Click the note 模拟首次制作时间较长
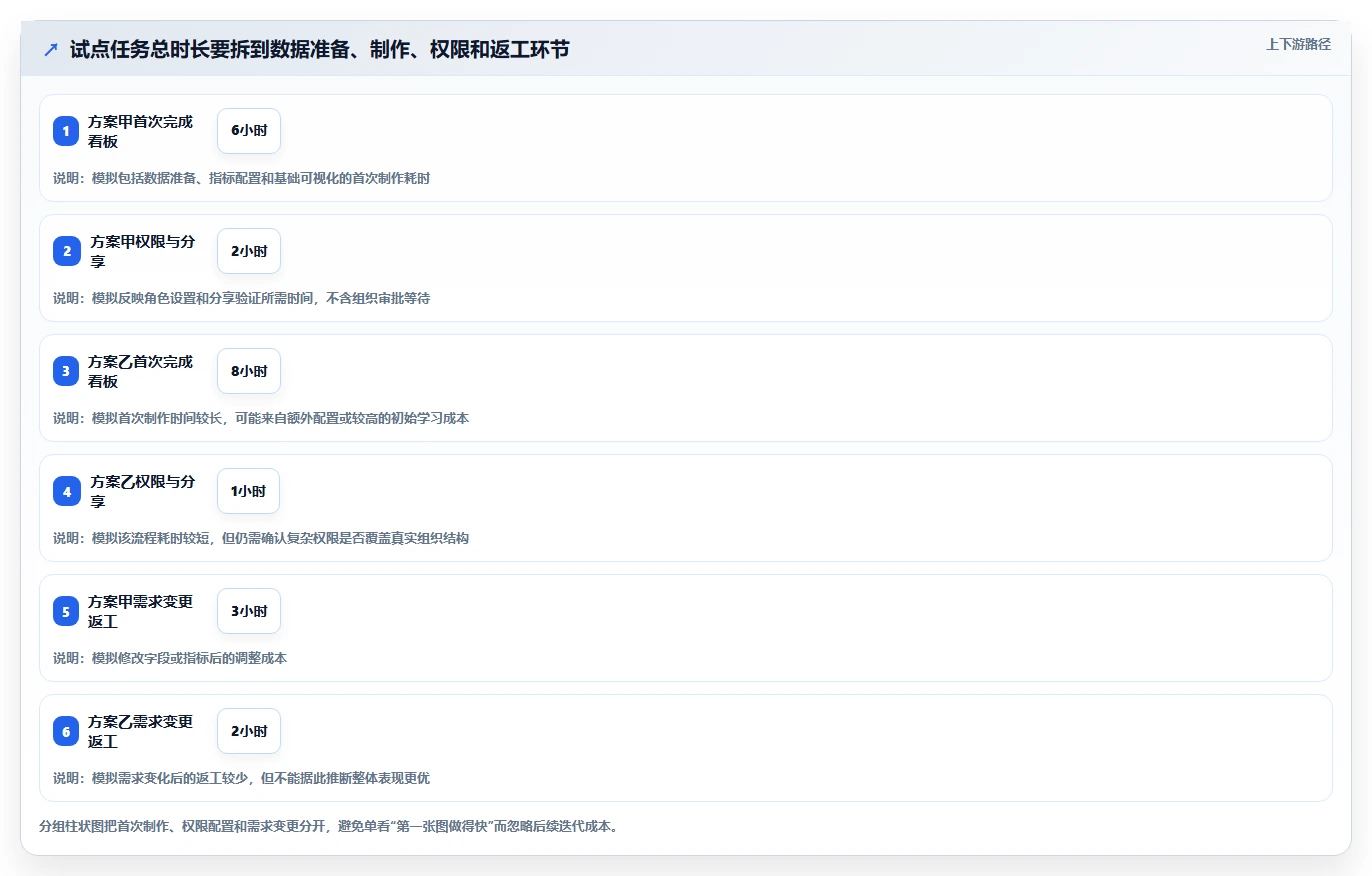1372x876 pixels. click(261, 418)
